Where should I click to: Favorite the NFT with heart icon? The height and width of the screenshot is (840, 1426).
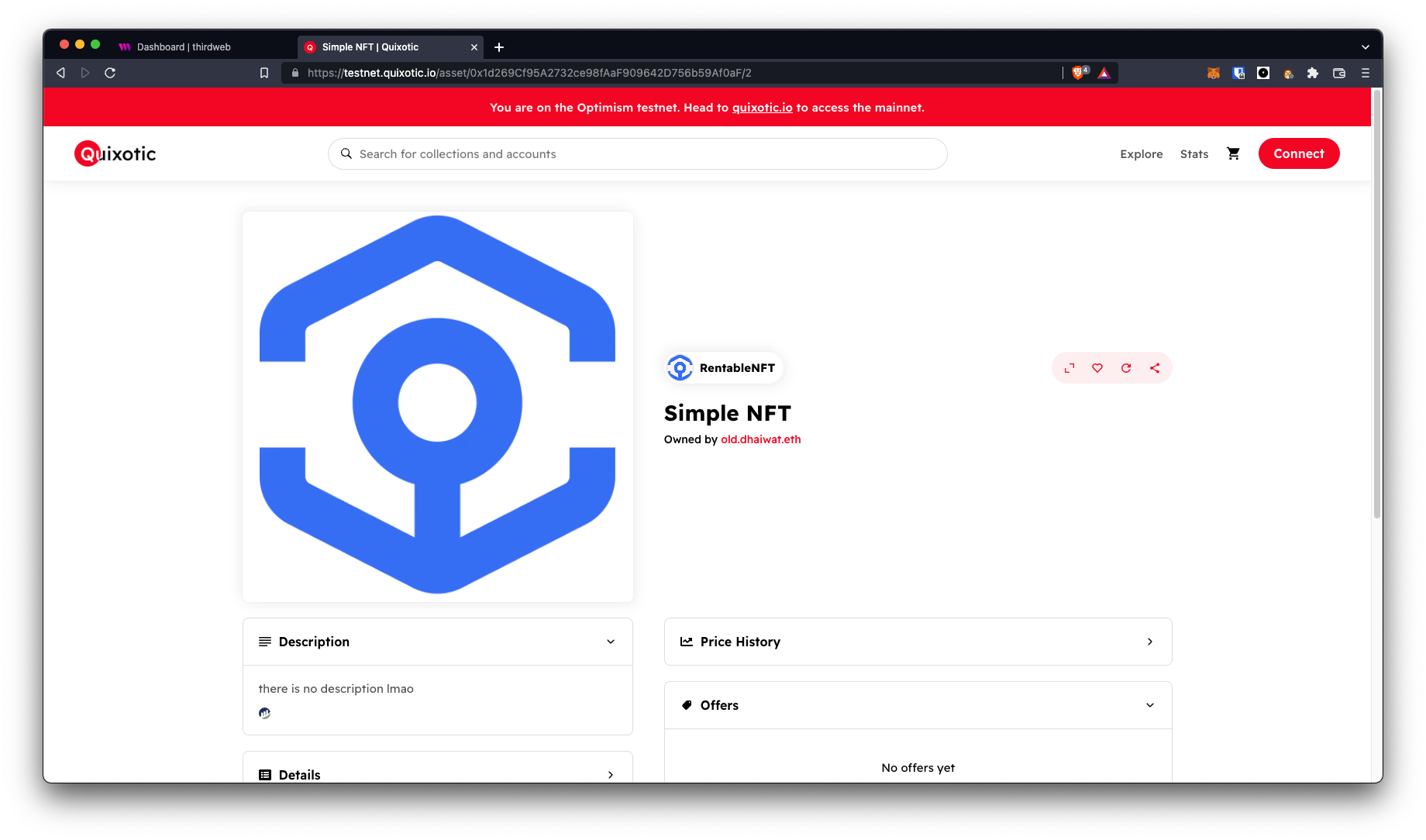(x=1097, y=368)
